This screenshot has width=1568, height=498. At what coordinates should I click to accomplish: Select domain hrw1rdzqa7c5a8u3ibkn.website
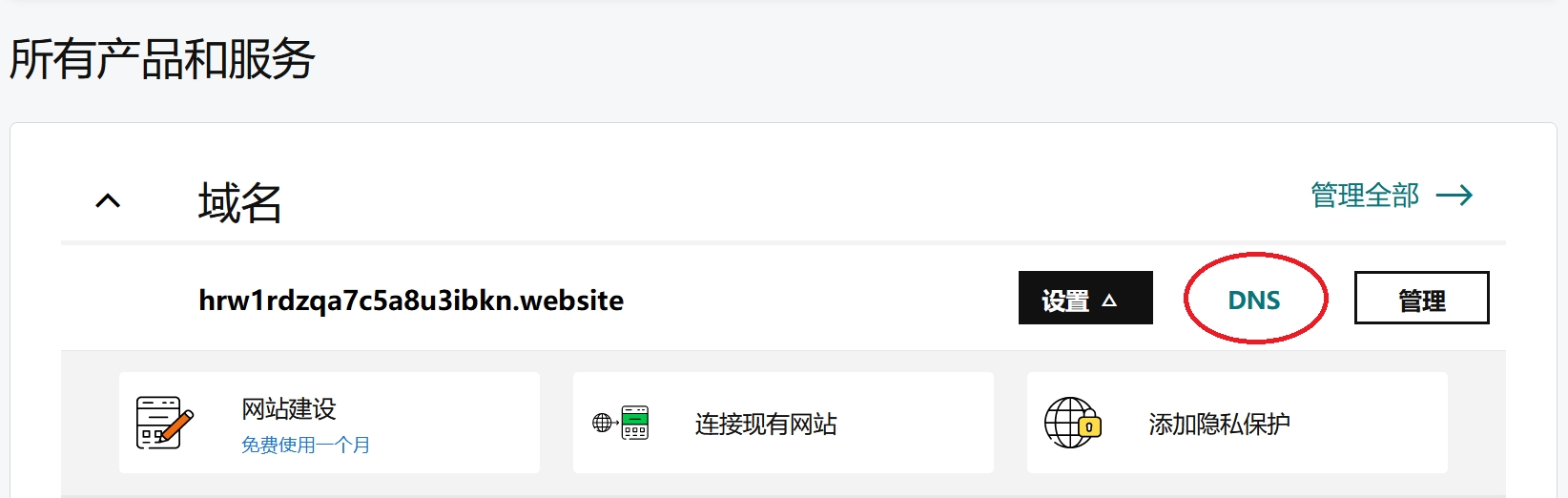coord(411,301)
